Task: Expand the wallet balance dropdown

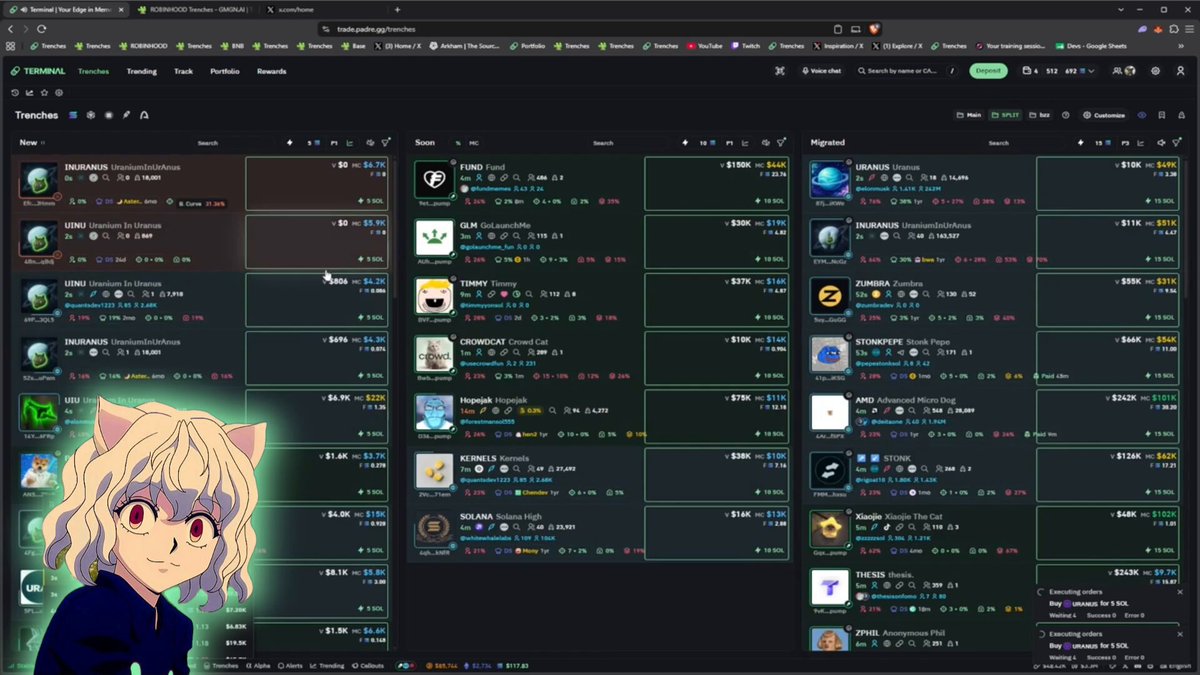Action: [1091, 71]
